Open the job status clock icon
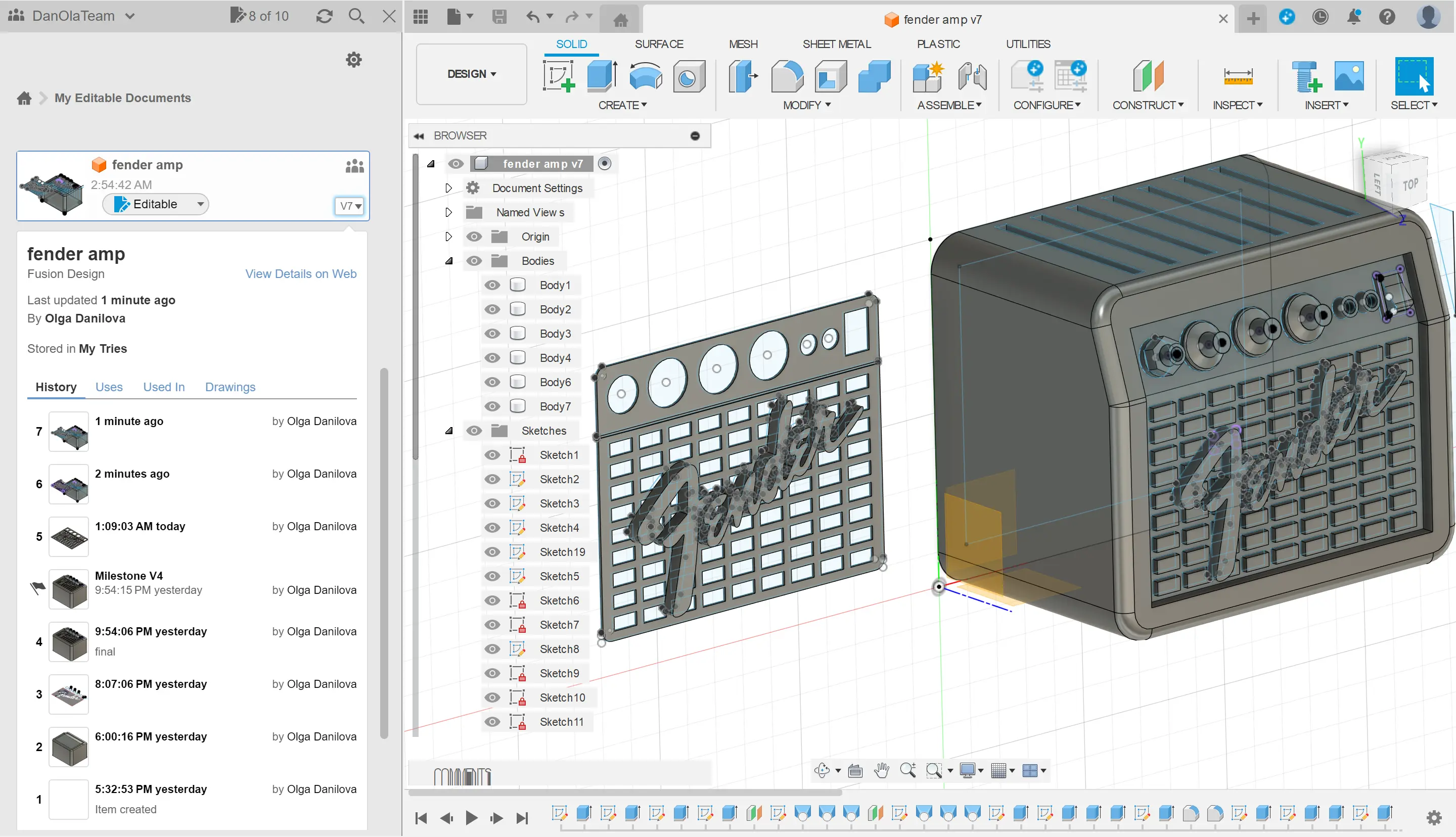 (1320, 17)
